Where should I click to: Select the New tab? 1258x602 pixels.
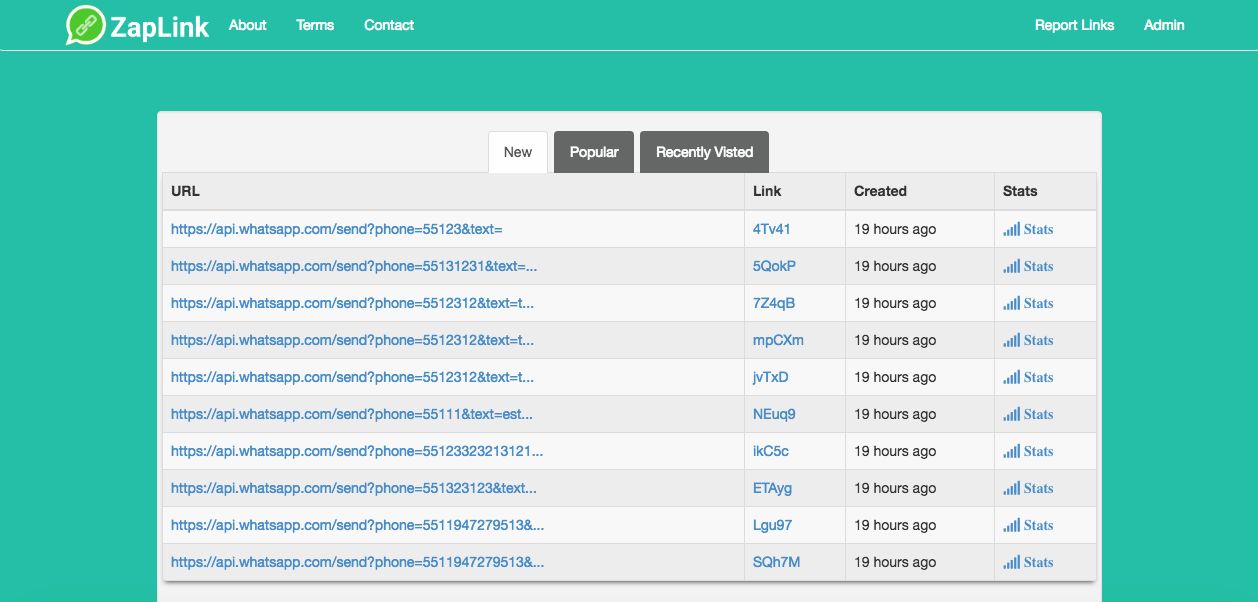pos(518,152)
